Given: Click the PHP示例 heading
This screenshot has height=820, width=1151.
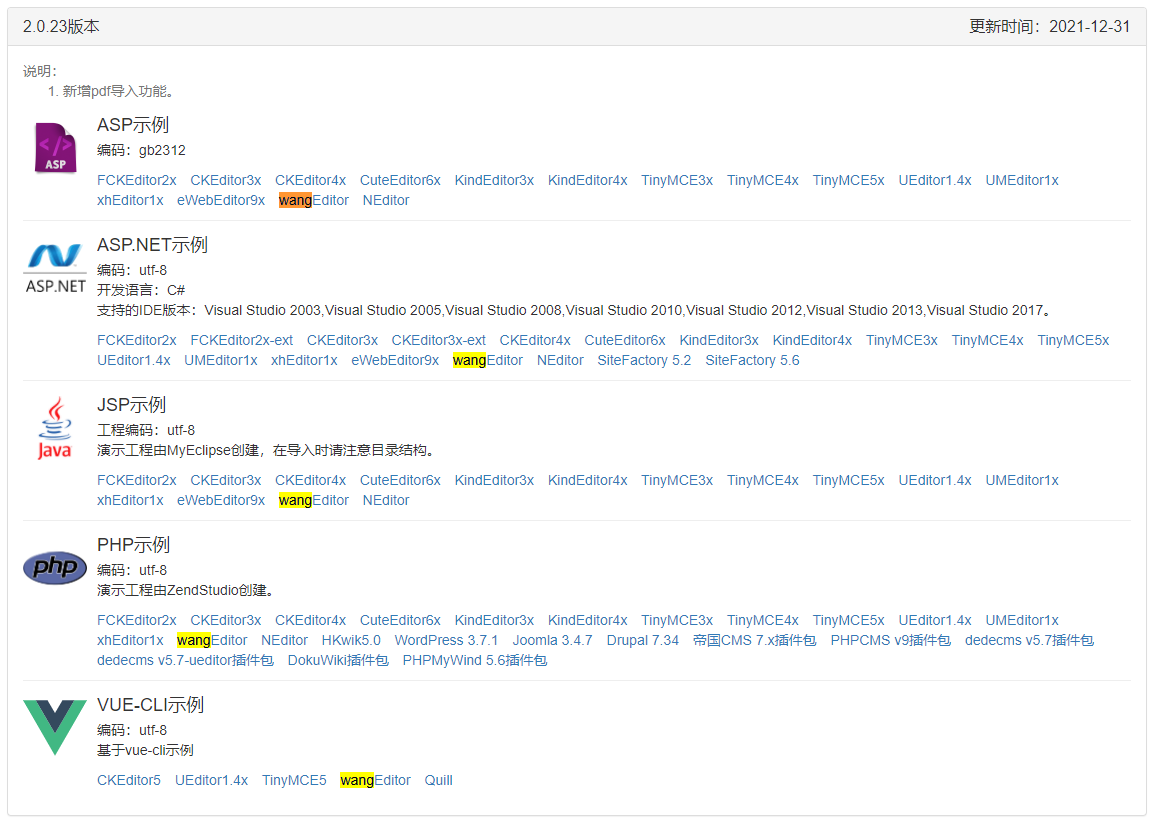Looking at the screenshot, I should point(134,545).
